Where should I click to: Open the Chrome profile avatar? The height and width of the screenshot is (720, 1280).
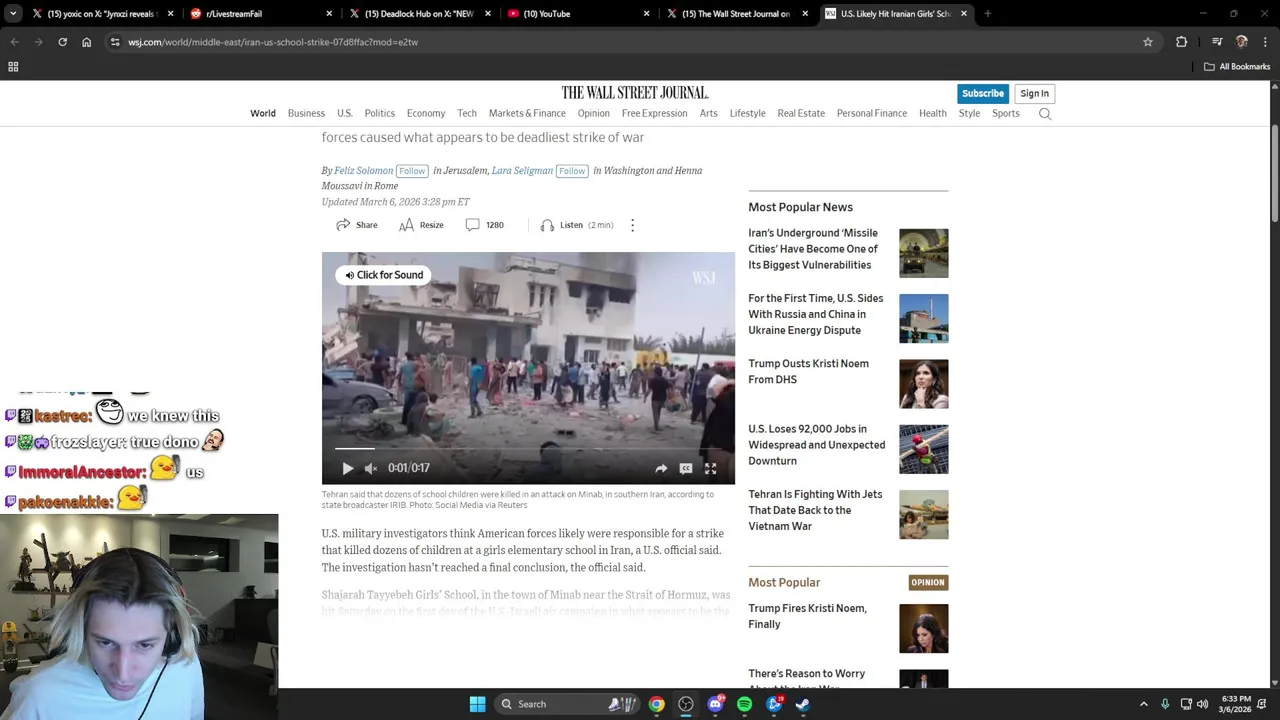pos(1241,42)
